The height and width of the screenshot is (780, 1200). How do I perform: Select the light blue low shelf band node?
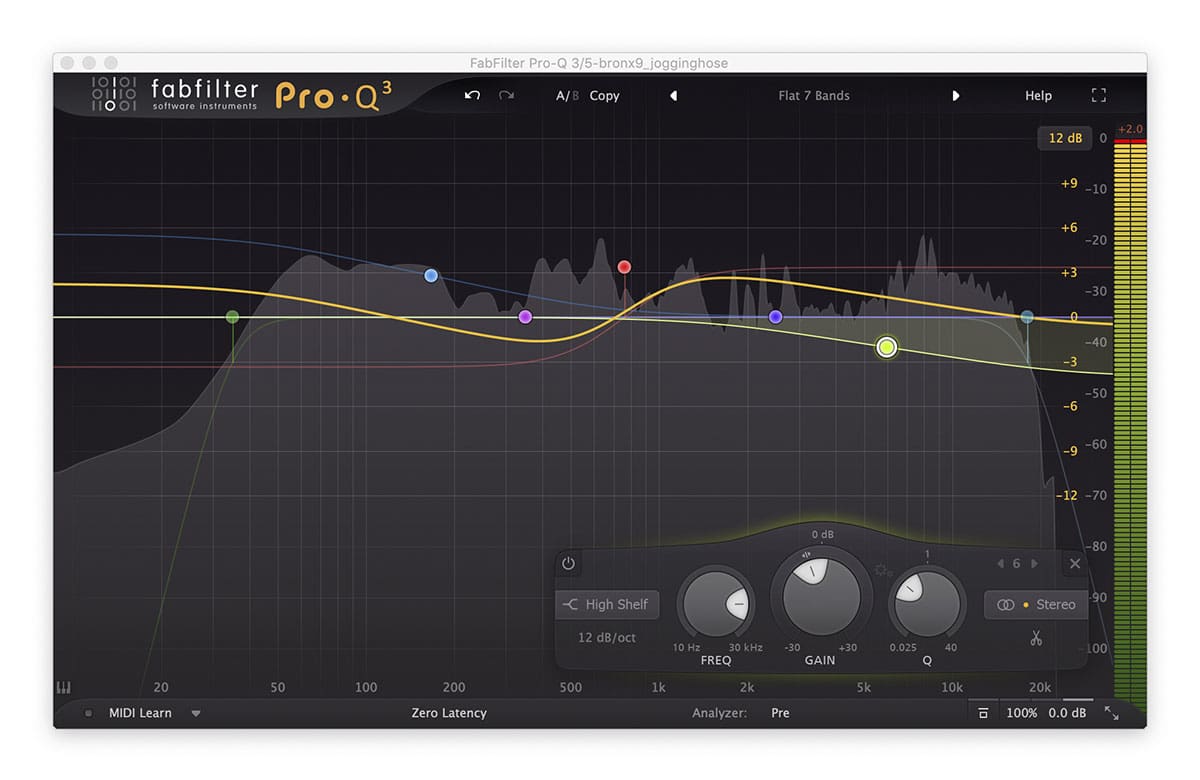(431, 275)
